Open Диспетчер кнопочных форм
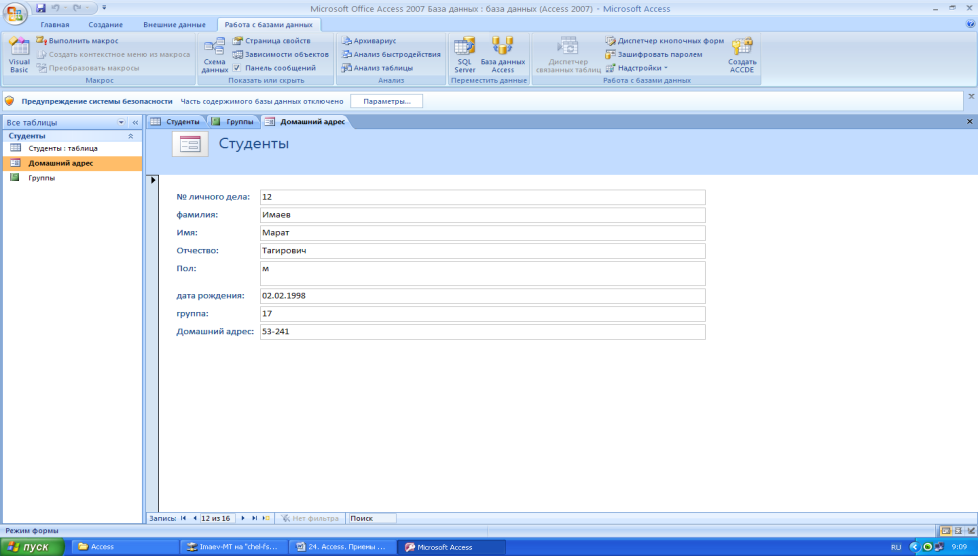The width and height of the screenshot is (978, 556). [665, 41]
